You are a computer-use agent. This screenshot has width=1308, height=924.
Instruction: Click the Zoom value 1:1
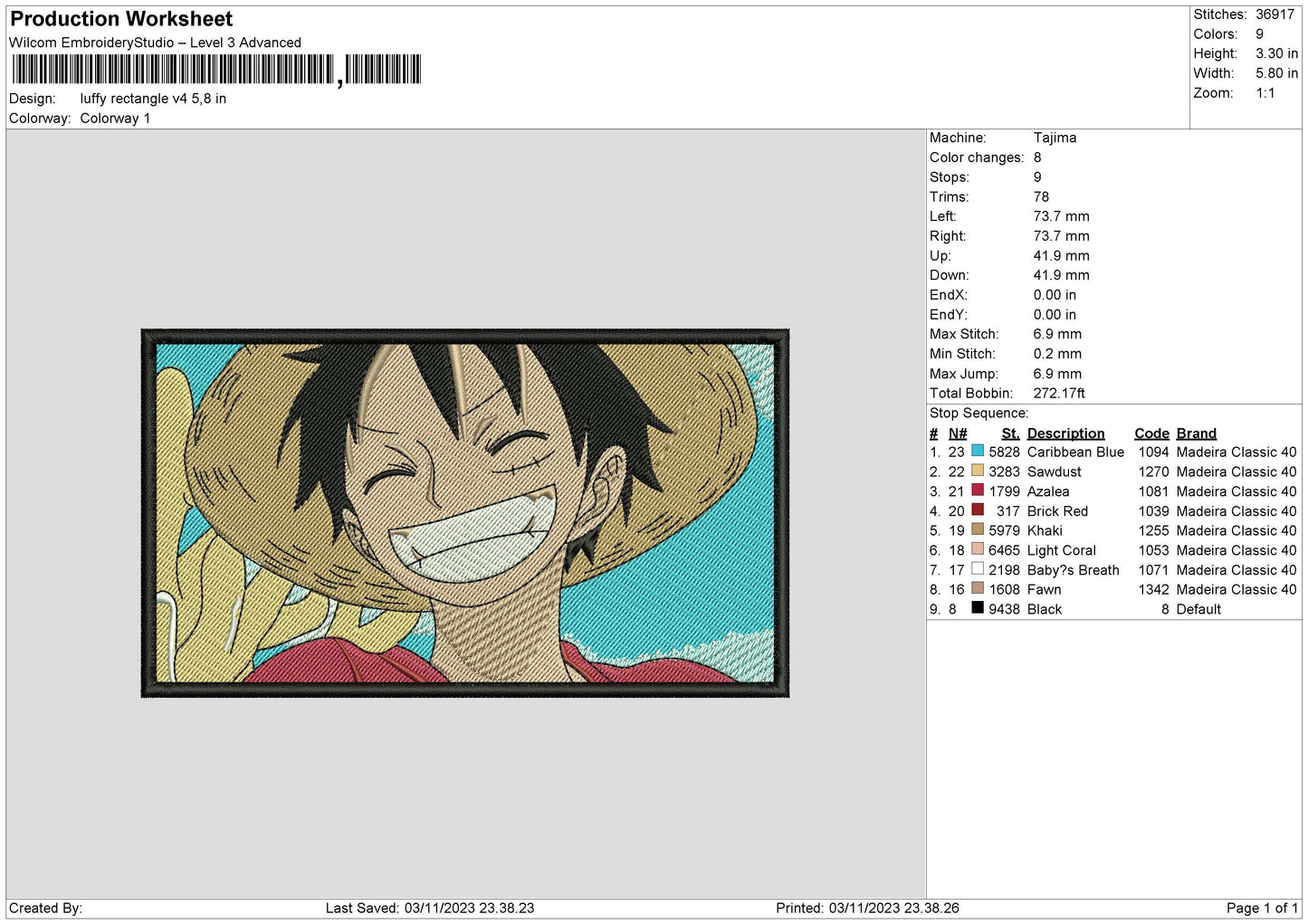point(1265,93)
